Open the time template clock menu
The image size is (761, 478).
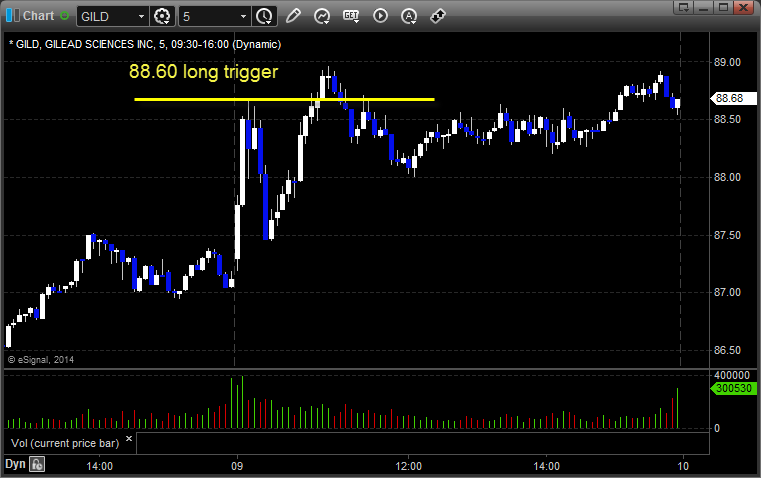point(265,16)
